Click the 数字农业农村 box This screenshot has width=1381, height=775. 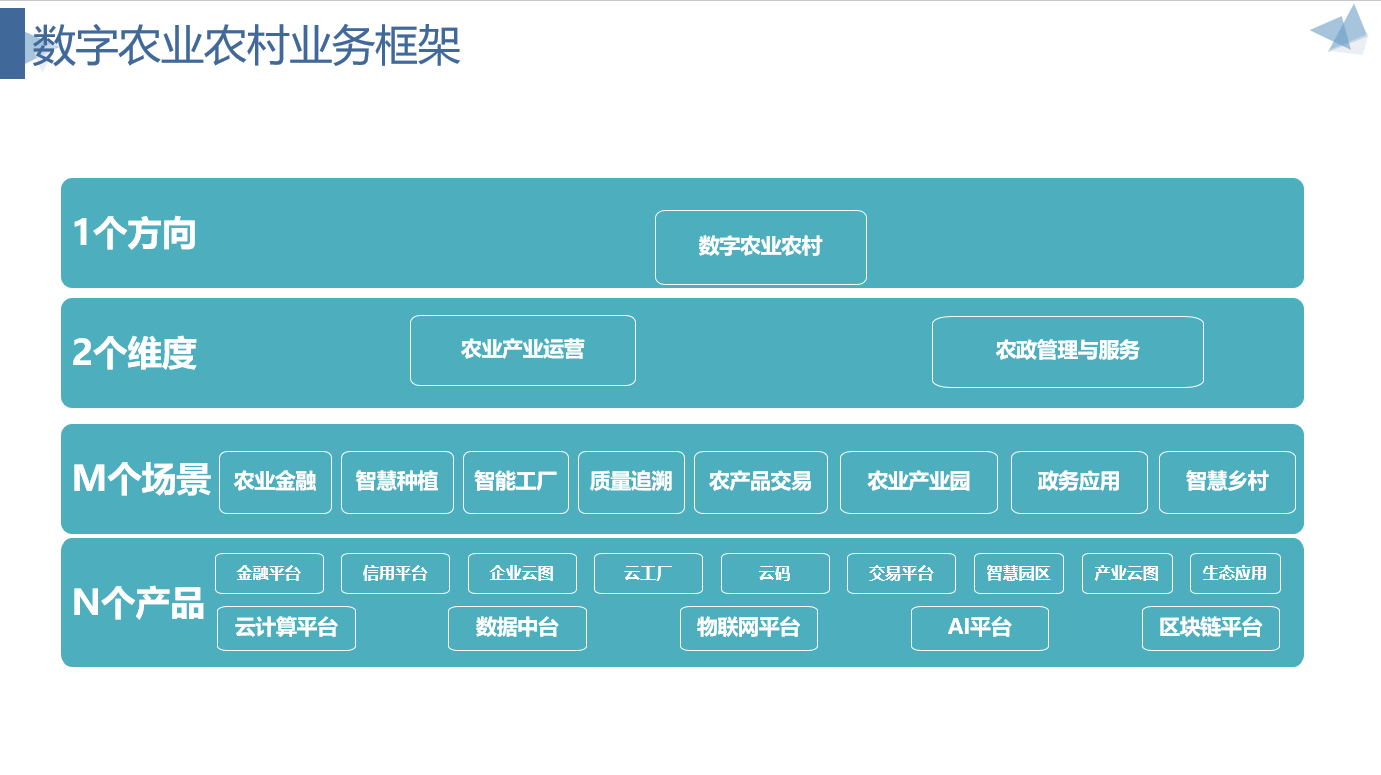(x=760, y=247)
